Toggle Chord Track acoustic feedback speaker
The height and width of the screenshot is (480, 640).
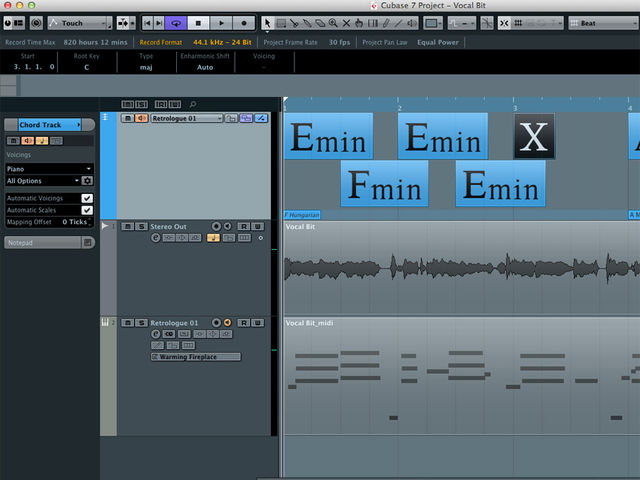[x=141, y=118]
